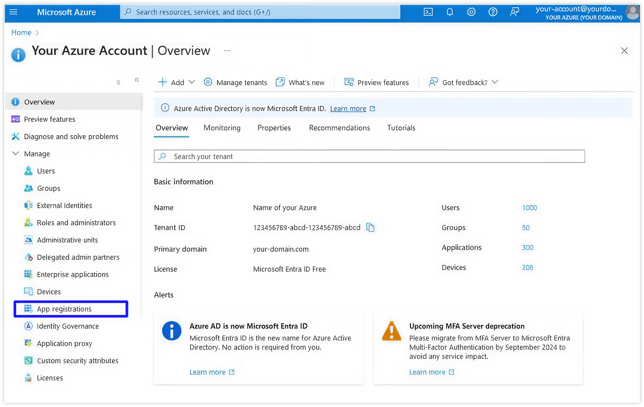Screen dimensions: 644x407
Task: Click the Enterprise applications icon
Action: 28,274
